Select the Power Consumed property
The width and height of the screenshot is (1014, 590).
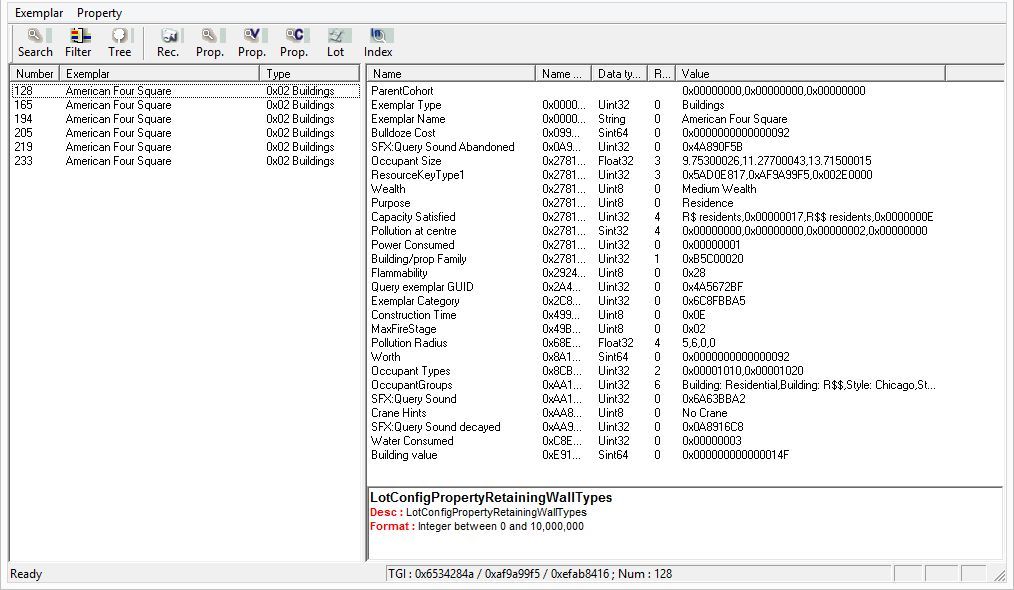413,245
